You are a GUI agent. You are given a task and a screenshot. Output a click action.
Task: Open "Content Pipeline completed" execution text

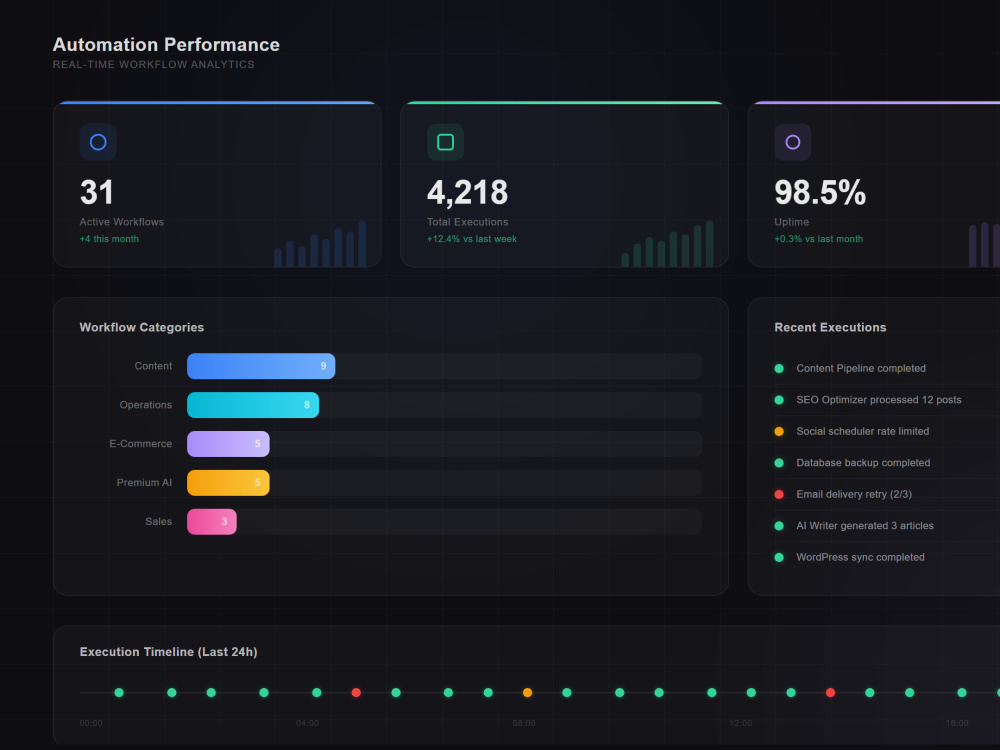coord(861,369)
